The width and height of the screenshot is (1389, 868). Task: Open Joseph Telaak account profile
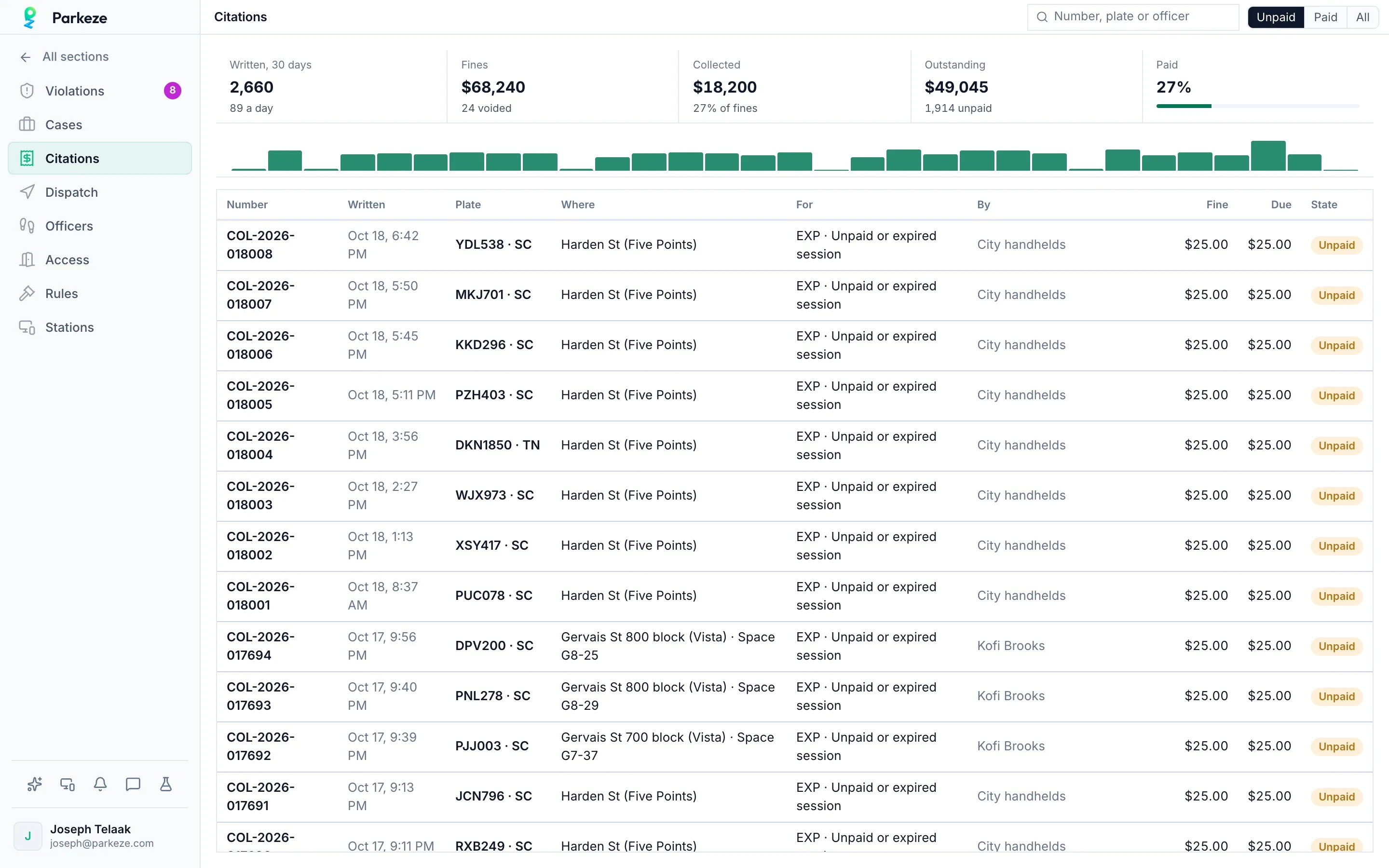100,836
